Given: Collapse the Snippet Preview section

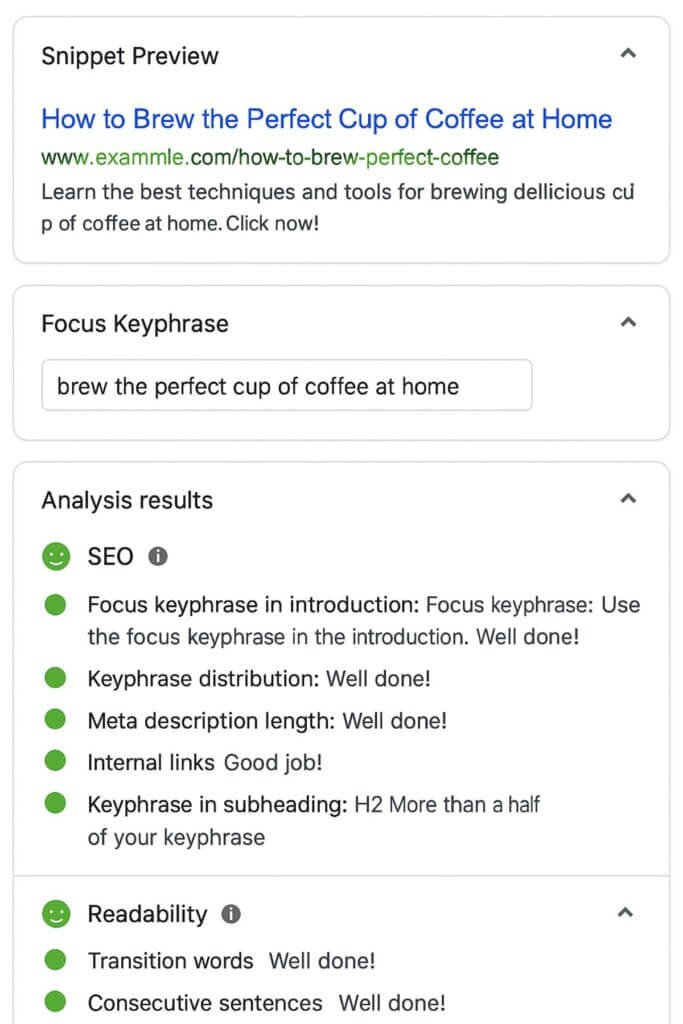Looking at the screenshot, I should coord(628,54).
